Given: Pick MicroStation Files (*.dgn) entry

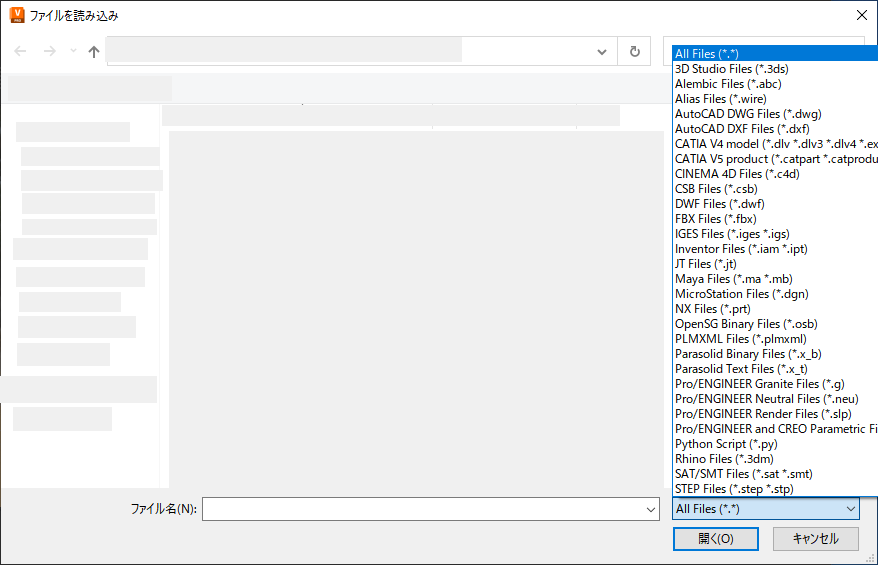Looking at the screenshot, I should click(x=775, y=294).
